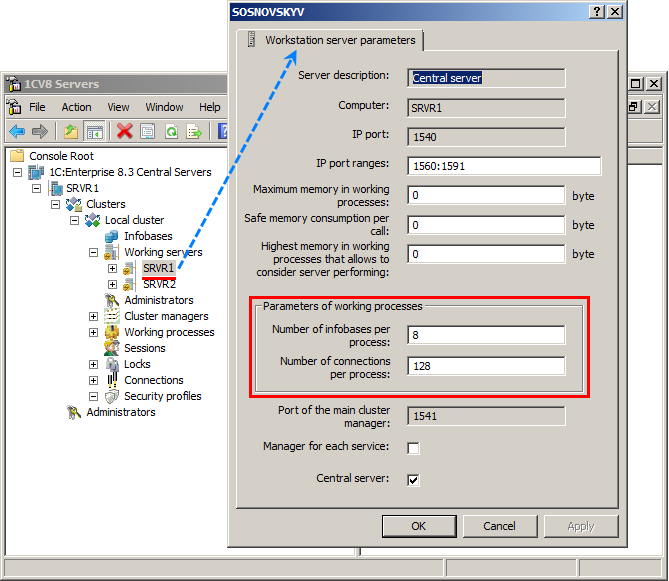This screenshot has width=669, height=581.
Task: Click the Safe memory consumption per call field
Action: [486, 225]
